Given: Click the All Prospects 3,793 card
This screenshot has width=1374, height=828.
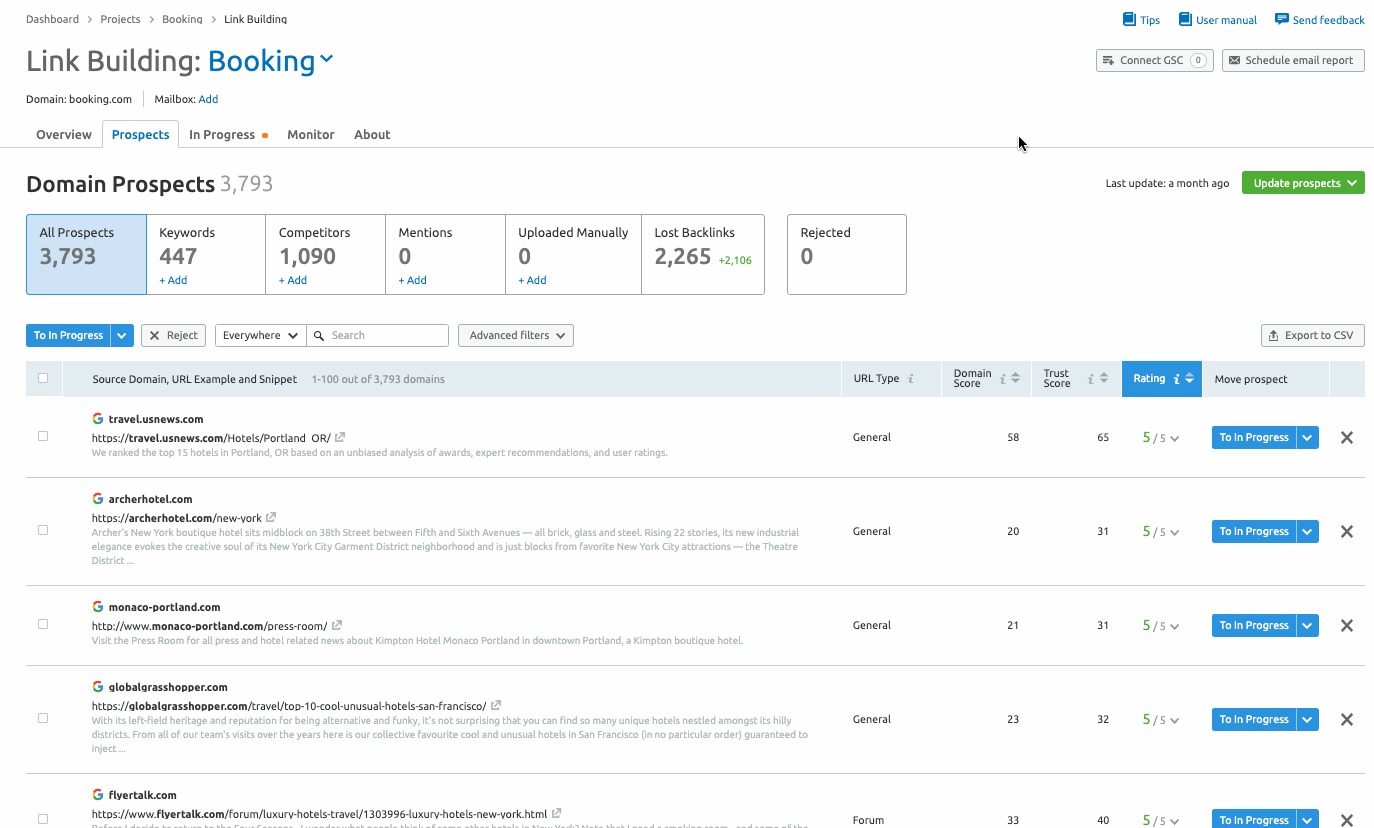Looking at the screenshot, I should click(x=86, y=254).
